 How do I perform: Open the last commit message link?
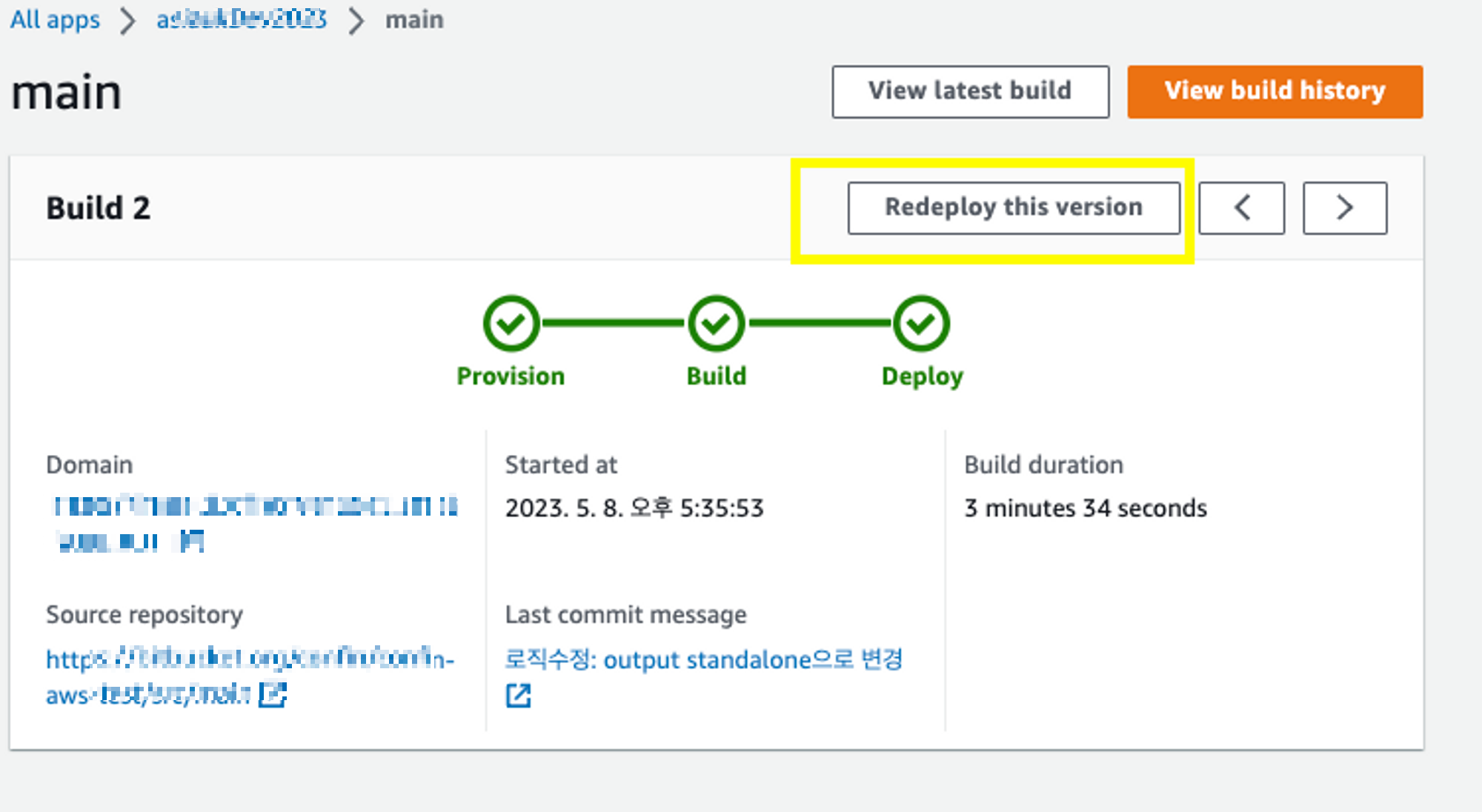click(703, 659)
